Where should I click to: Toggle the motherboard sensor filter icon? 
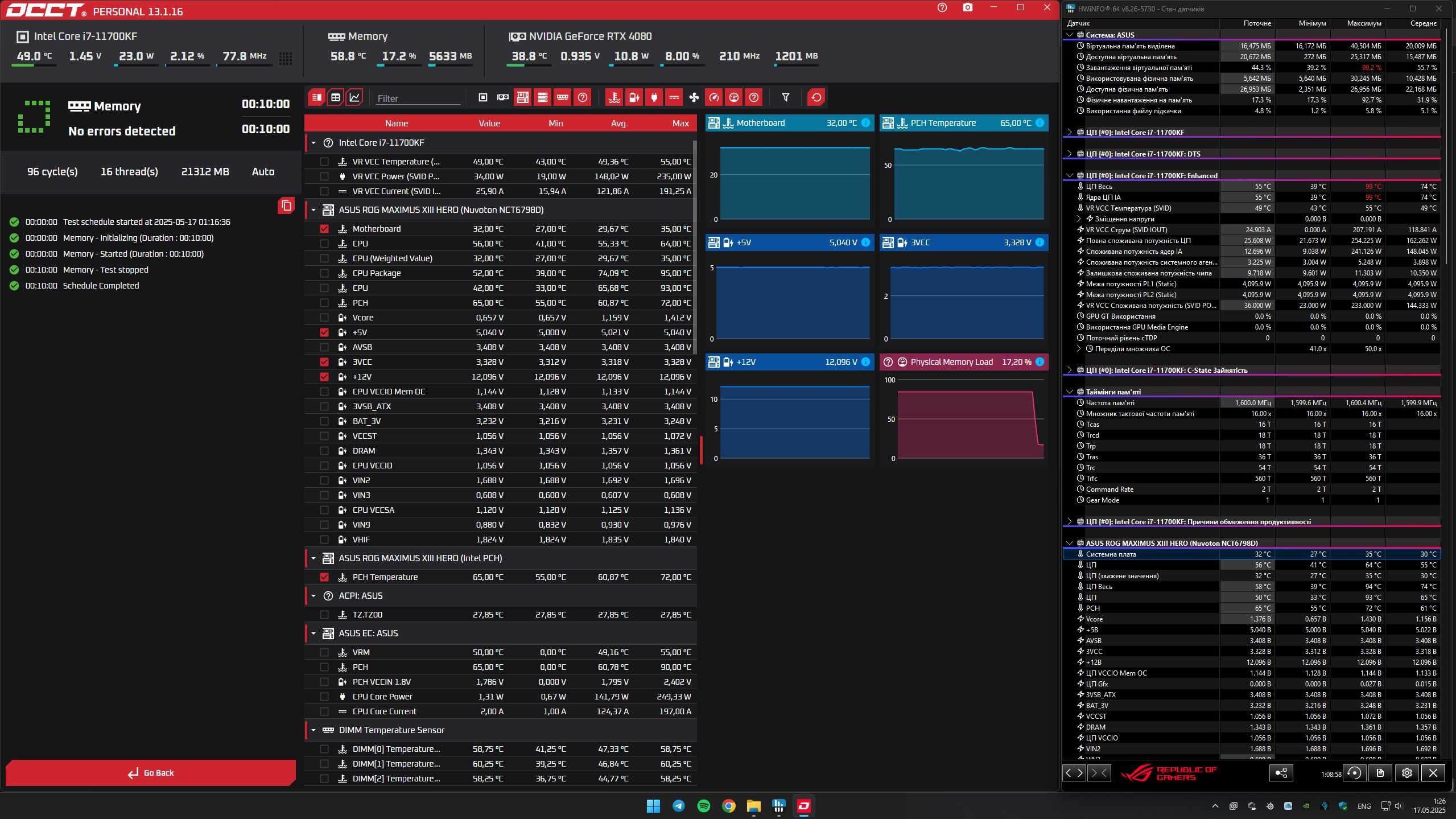pyautogui.click(x=522, y=97)
